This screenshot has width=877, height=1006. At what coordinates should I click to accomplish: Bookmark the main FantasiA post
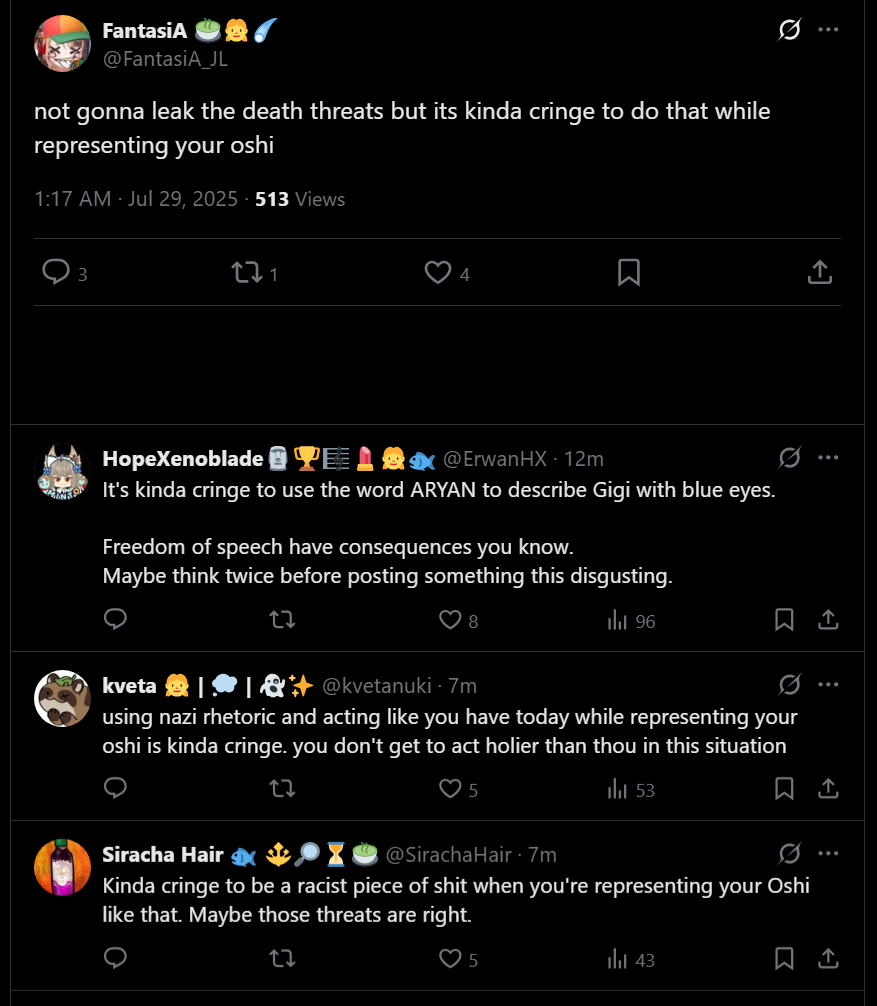[628, 272]
